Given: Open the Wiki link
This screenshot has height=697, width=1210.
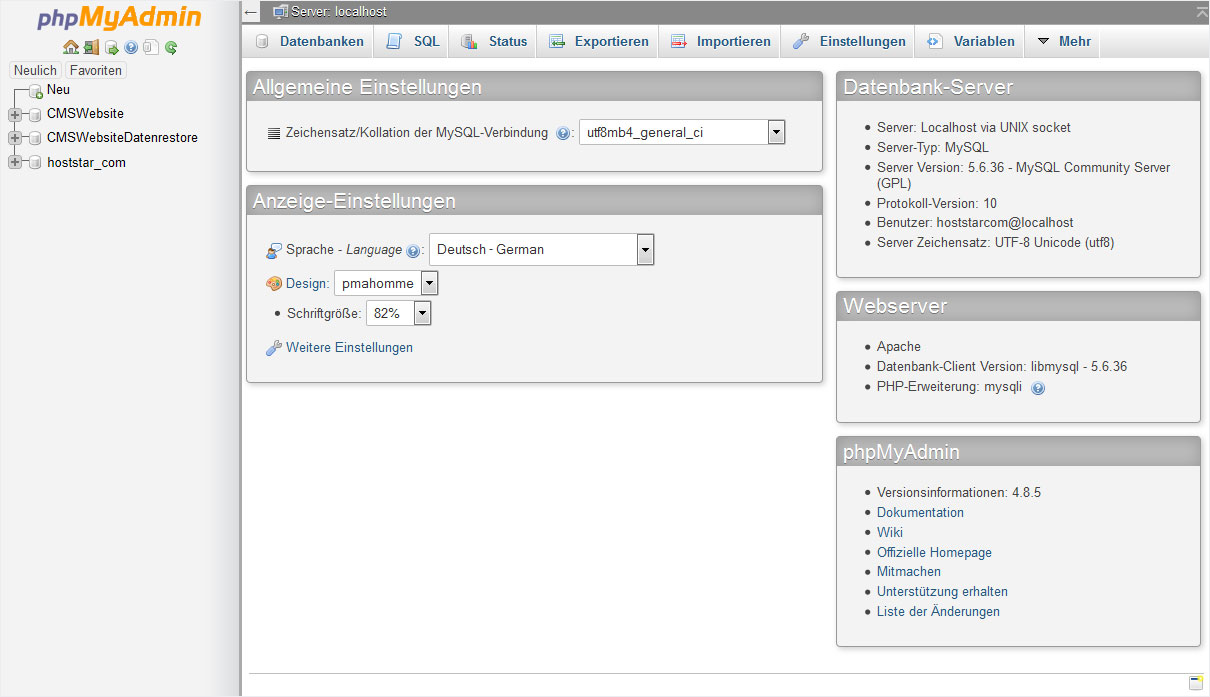Looking at the screenshot, I should [x=890, y=532].
